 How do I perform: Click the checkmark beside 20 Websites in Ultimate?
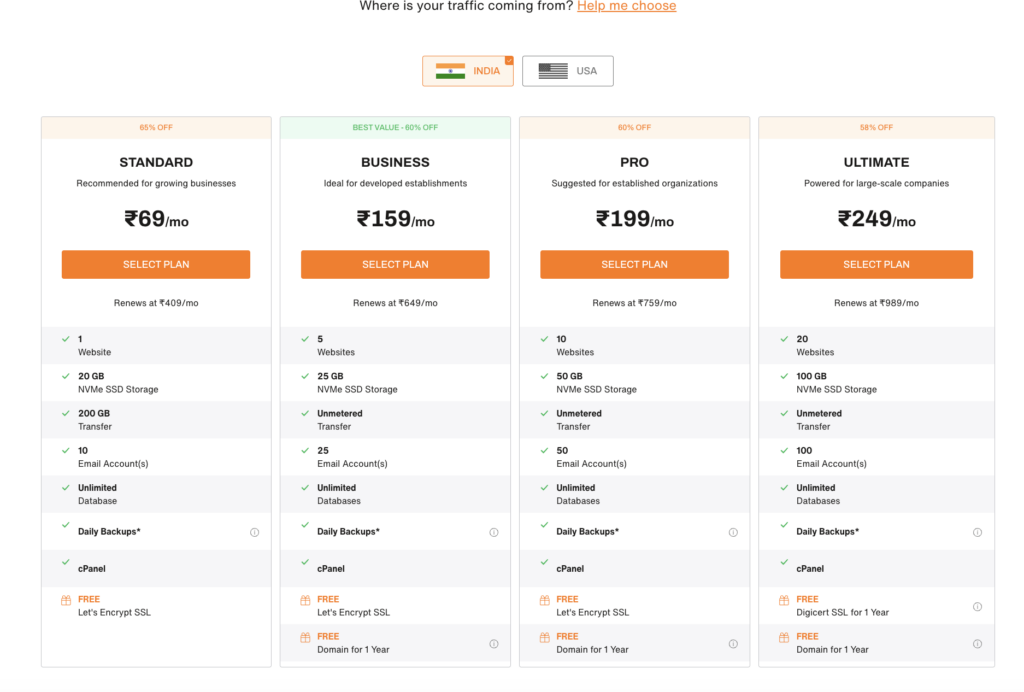click(x=784, y=339)
